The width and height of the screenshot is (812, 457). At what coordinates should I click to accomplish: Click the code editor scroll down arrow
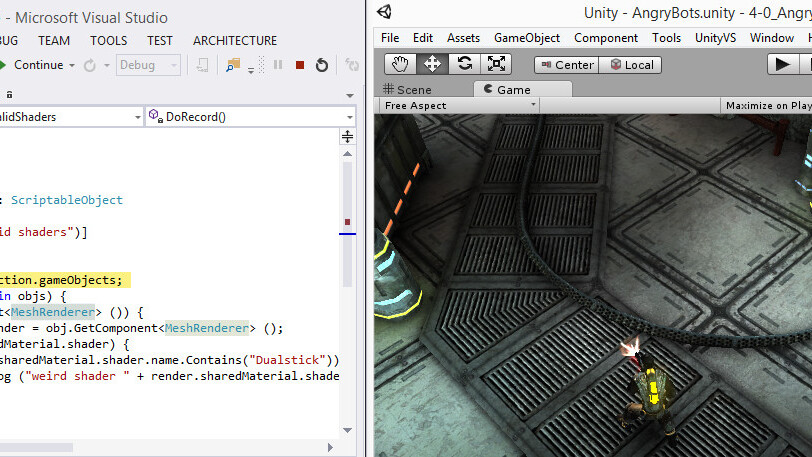click(347, 430)
